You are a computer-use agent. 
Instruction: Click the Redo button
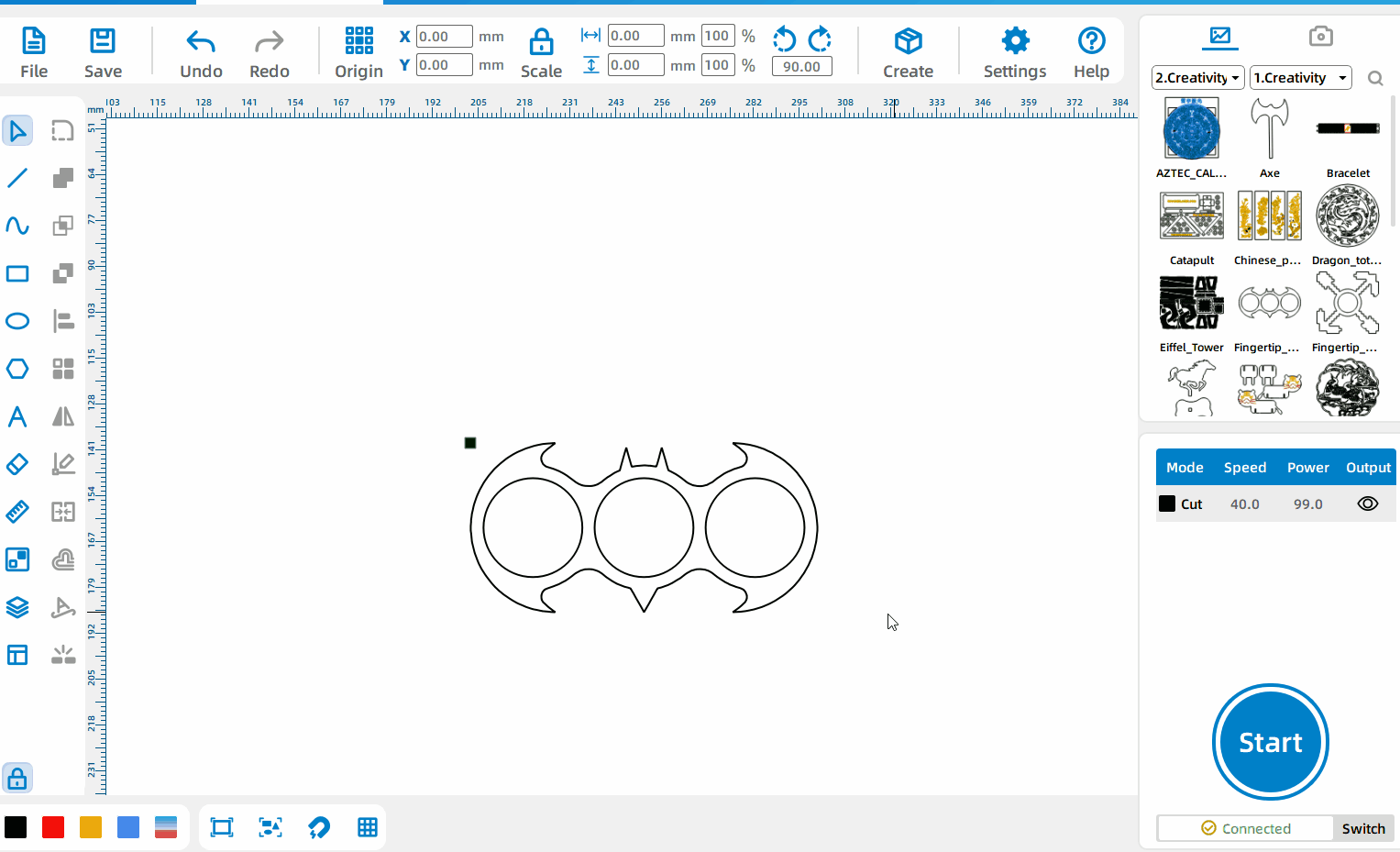pyautogui.click(x=269, y=54)
